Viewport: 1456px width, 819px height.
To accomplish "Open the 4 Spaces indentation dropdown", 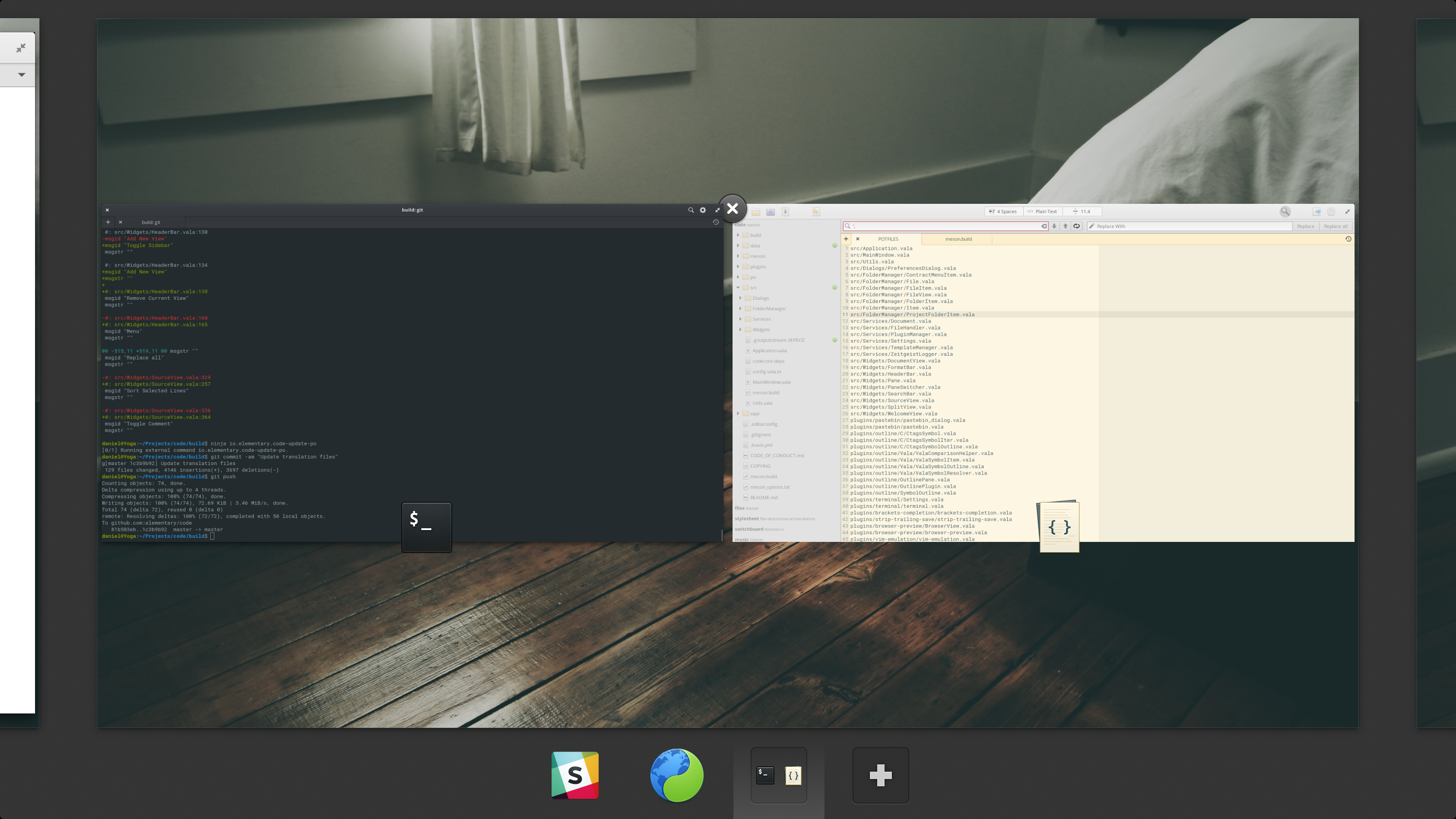I will click(x=1003, y=211).
